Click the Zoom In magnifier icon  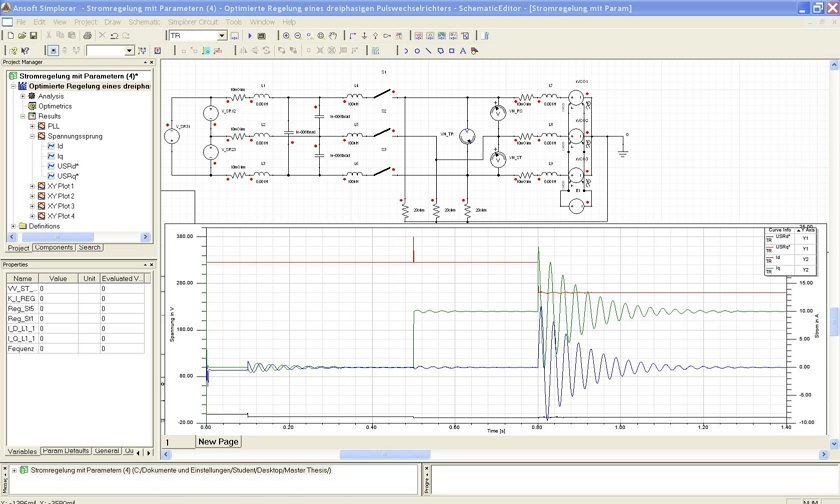click(286, 36)
